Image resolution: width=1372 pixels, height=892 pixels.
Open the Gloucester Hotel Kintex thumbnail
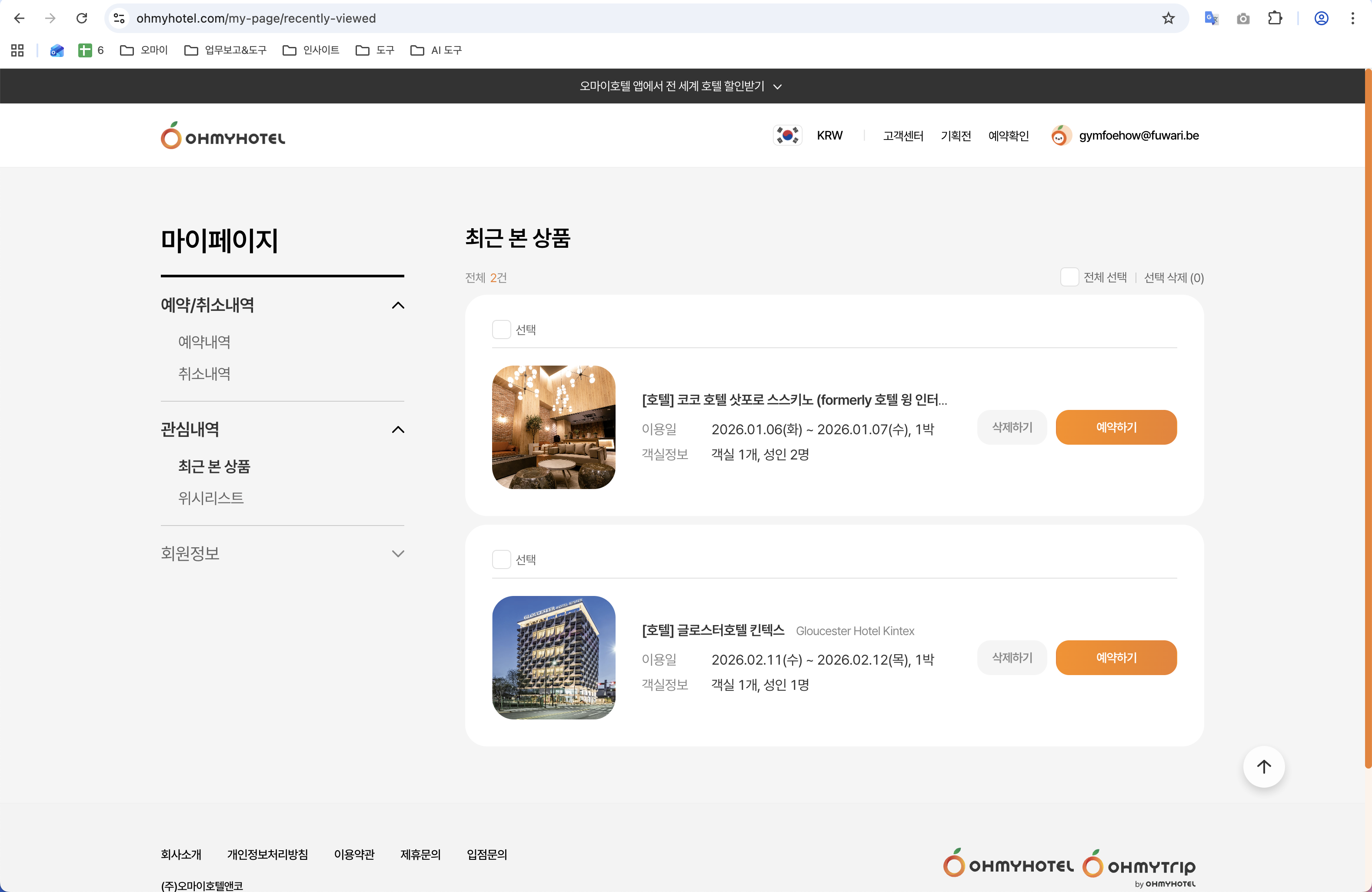tap(553, 657)
